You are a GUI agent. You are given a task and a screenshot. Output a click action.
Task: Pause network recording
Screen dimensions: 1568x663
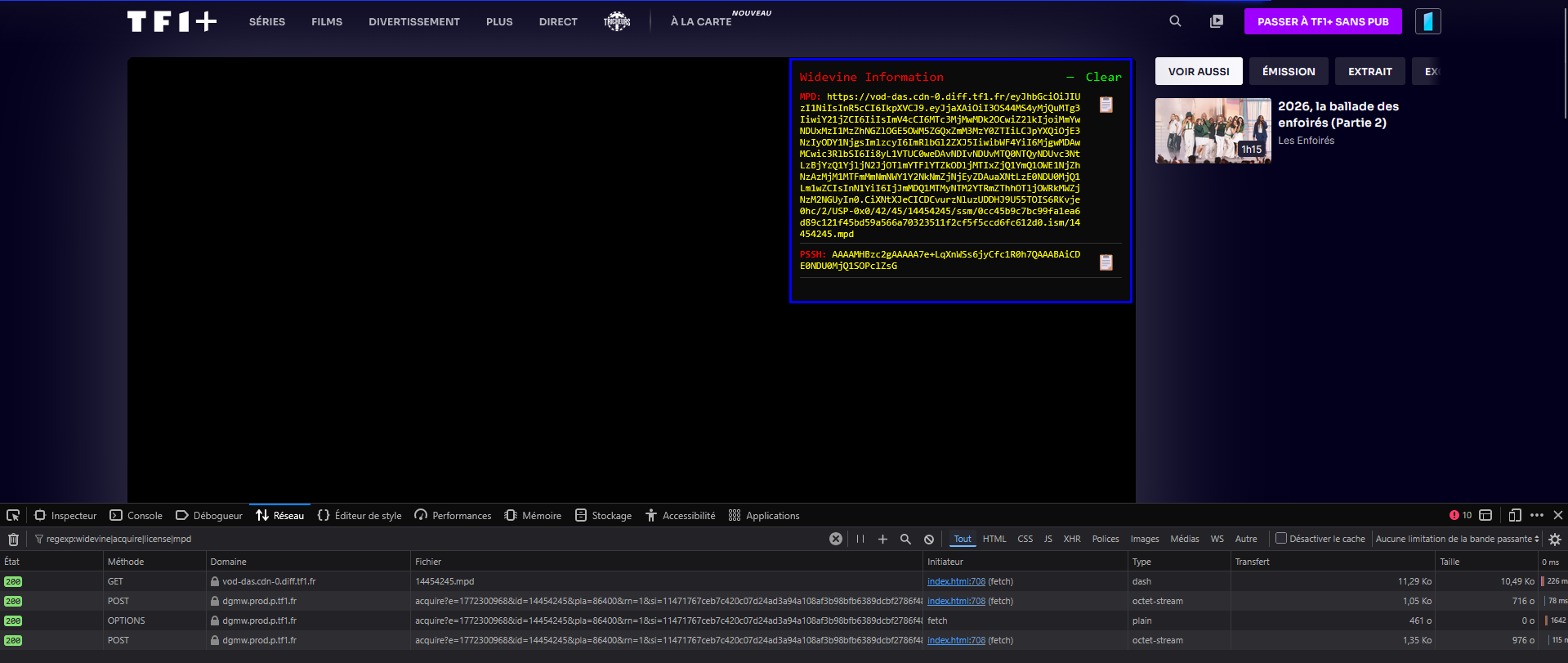point(860,539)
